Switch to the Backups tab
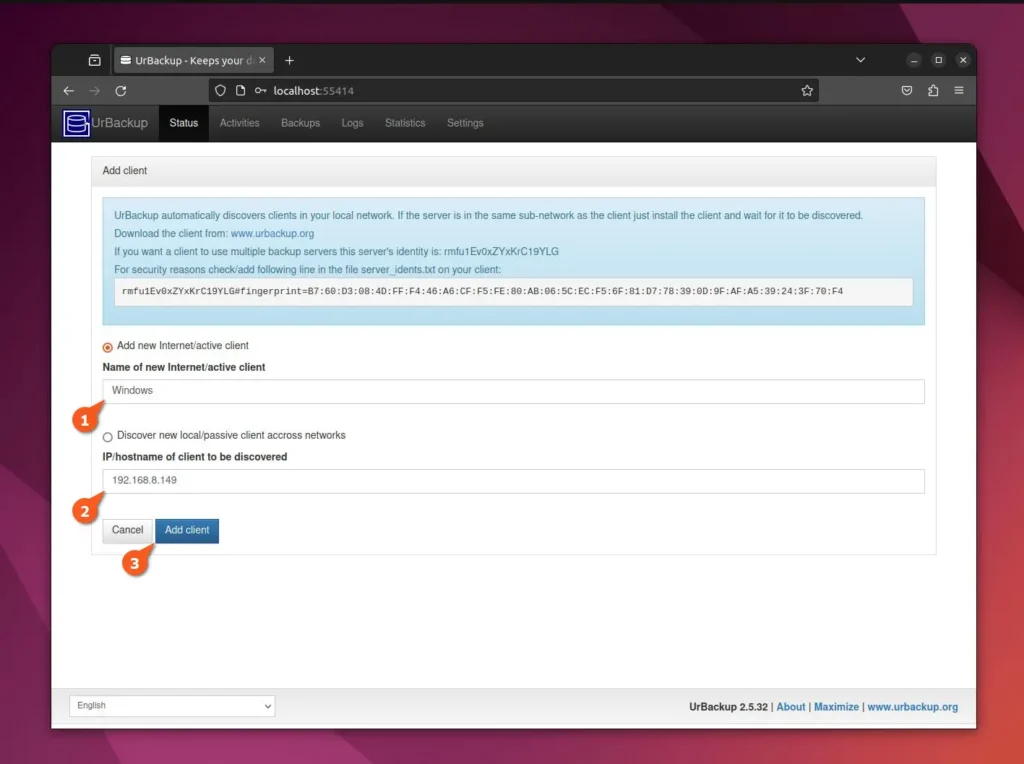This screenshot has width=1024, height=764. pos(300,123)
